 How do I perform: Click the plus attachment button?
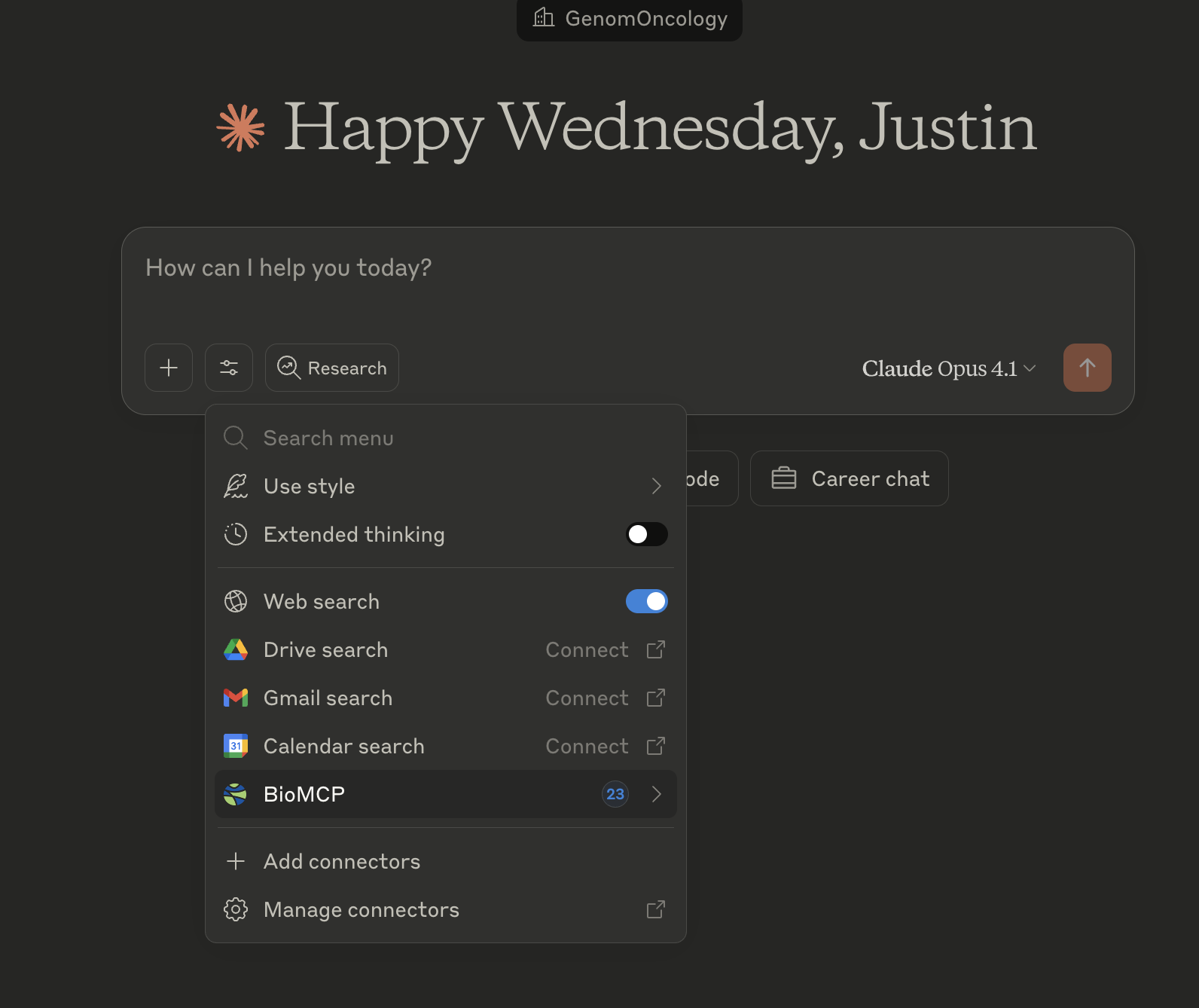pos(169,368)
